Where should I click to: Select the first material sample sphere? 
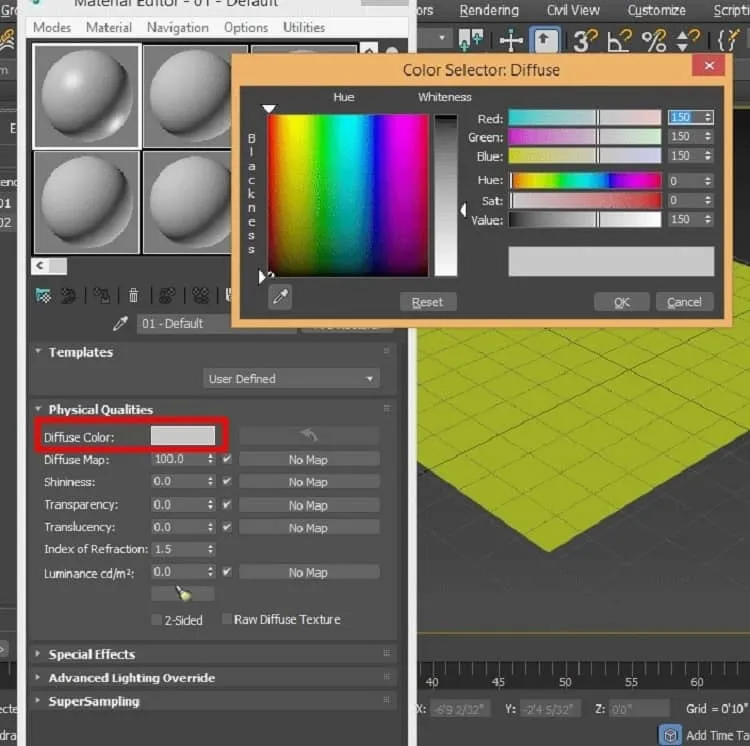coord(87,96)
